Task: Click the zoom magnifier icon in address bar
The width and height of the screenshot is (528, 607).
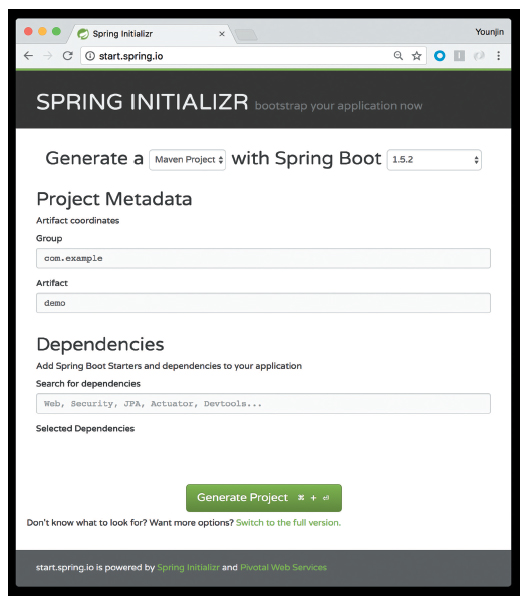Action: click(x=398, y=56)
